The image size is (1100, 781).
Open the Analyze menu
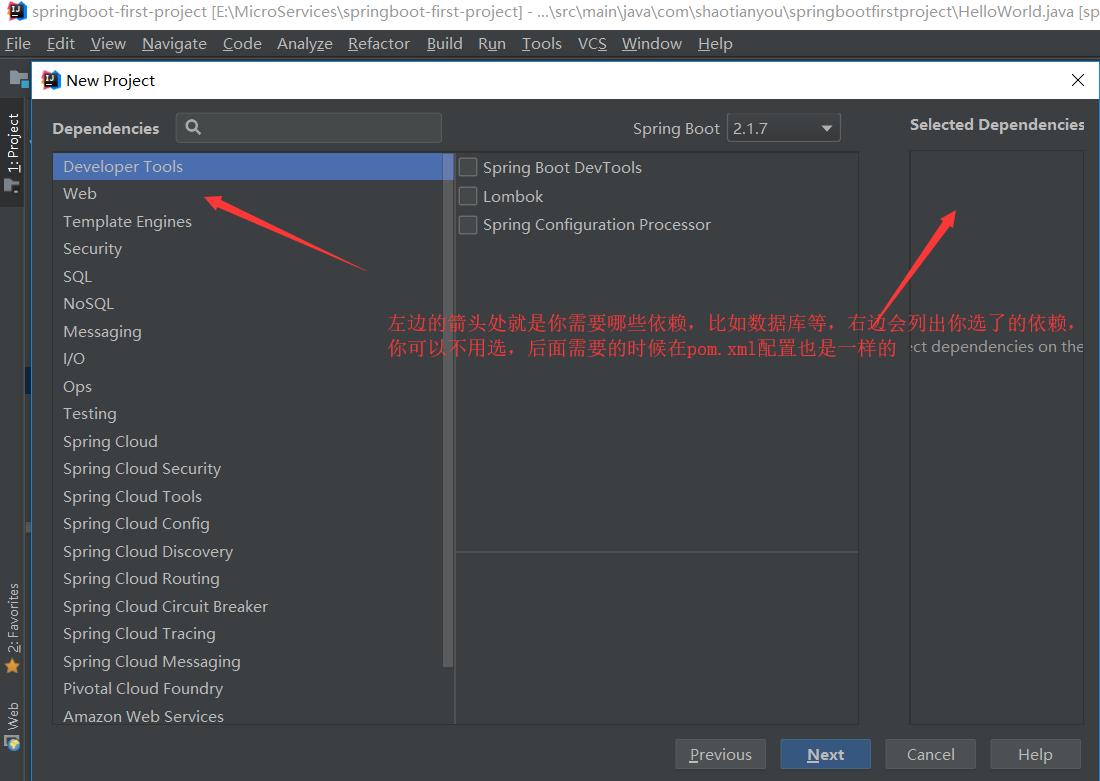304,44
